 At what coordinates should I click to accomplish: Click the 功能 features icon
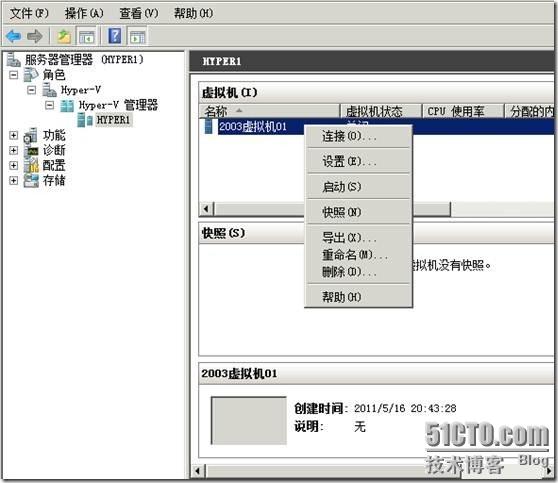[x=30, y=136]
